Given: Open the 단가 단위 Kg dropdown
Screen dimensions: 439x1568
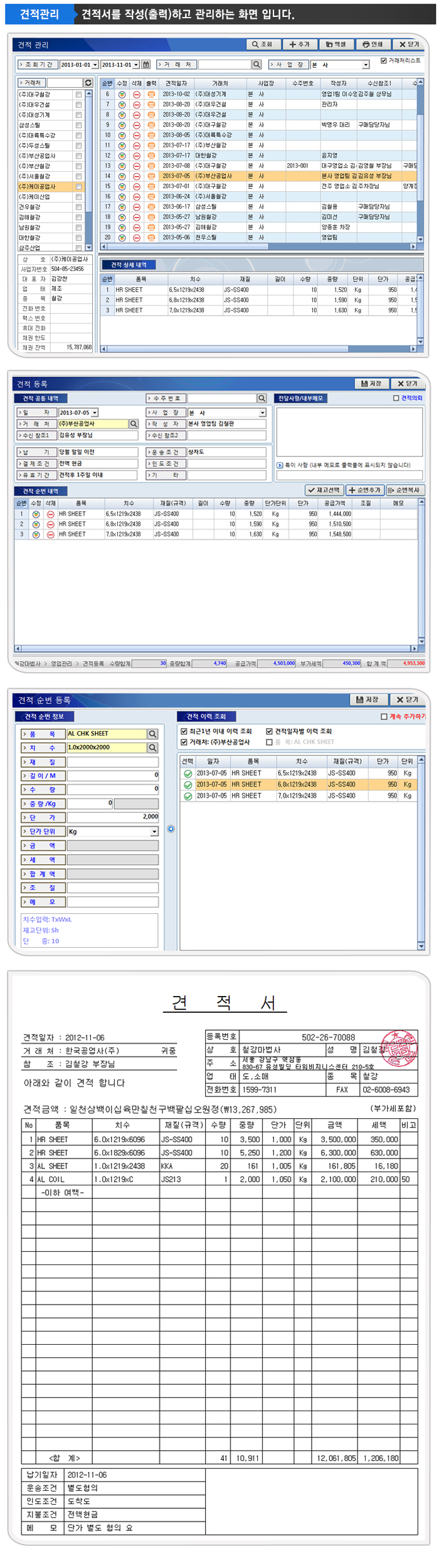Looking at the screenshot, I should (154, 832).
